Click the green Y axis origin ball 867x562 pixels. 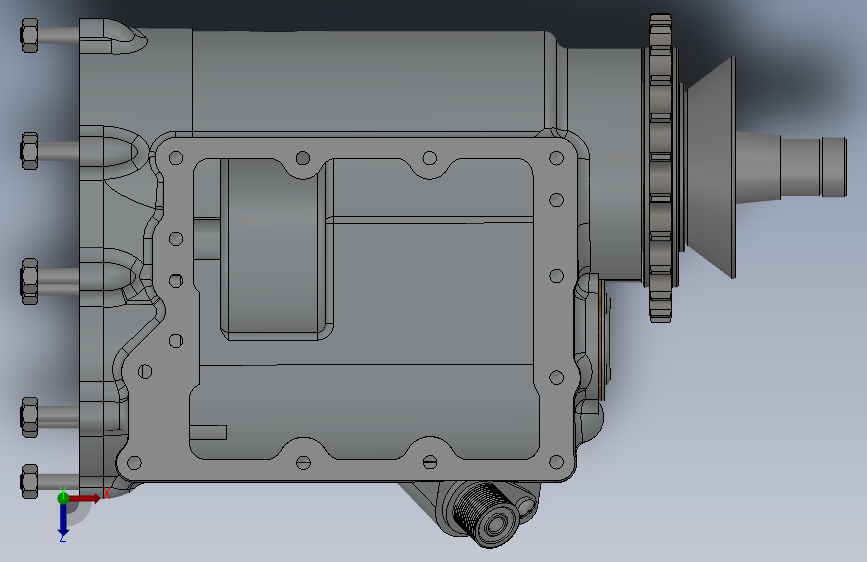coord(63,498)
